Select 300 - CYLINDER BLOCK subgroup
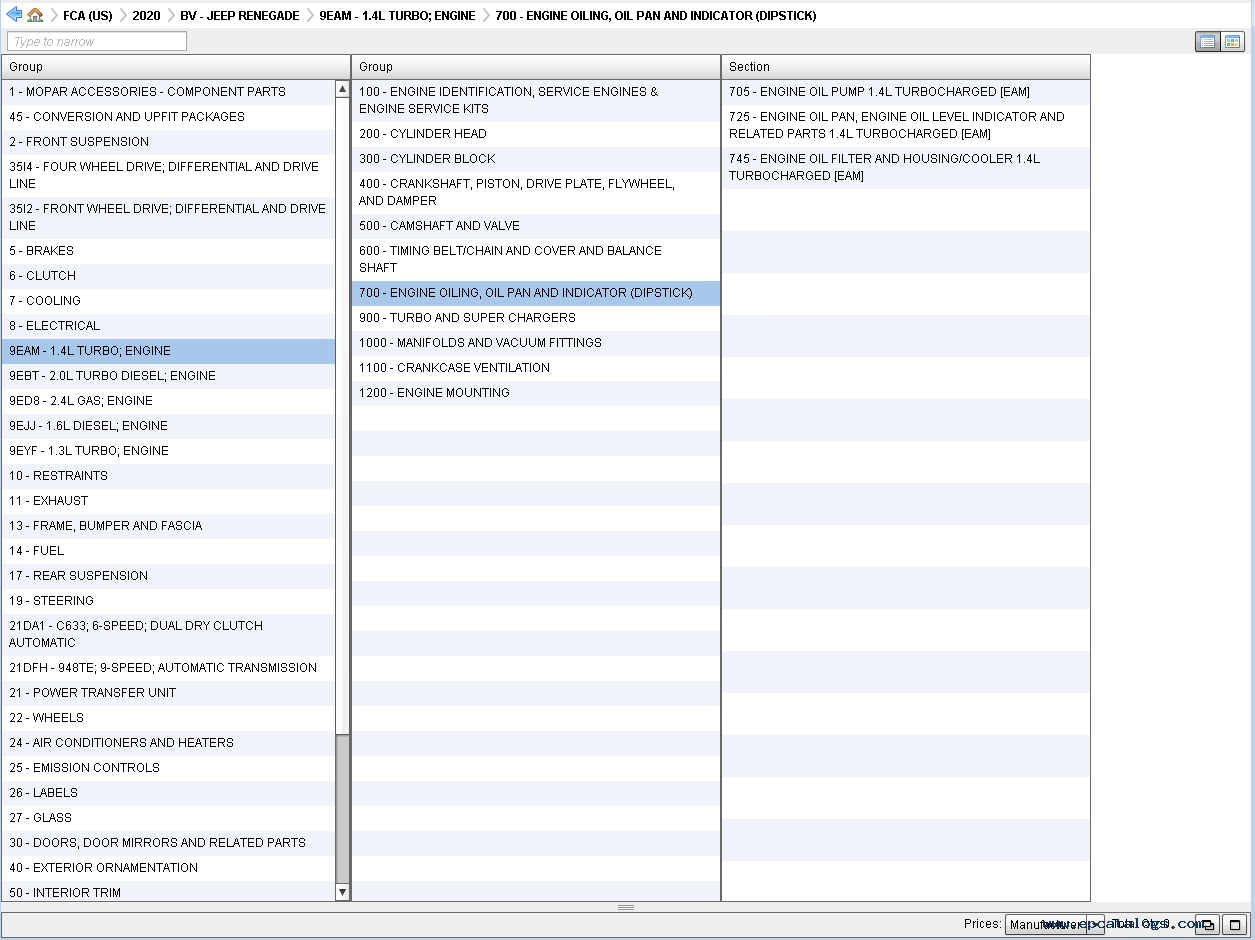The image size is (1255, 940). coord(536,159)
